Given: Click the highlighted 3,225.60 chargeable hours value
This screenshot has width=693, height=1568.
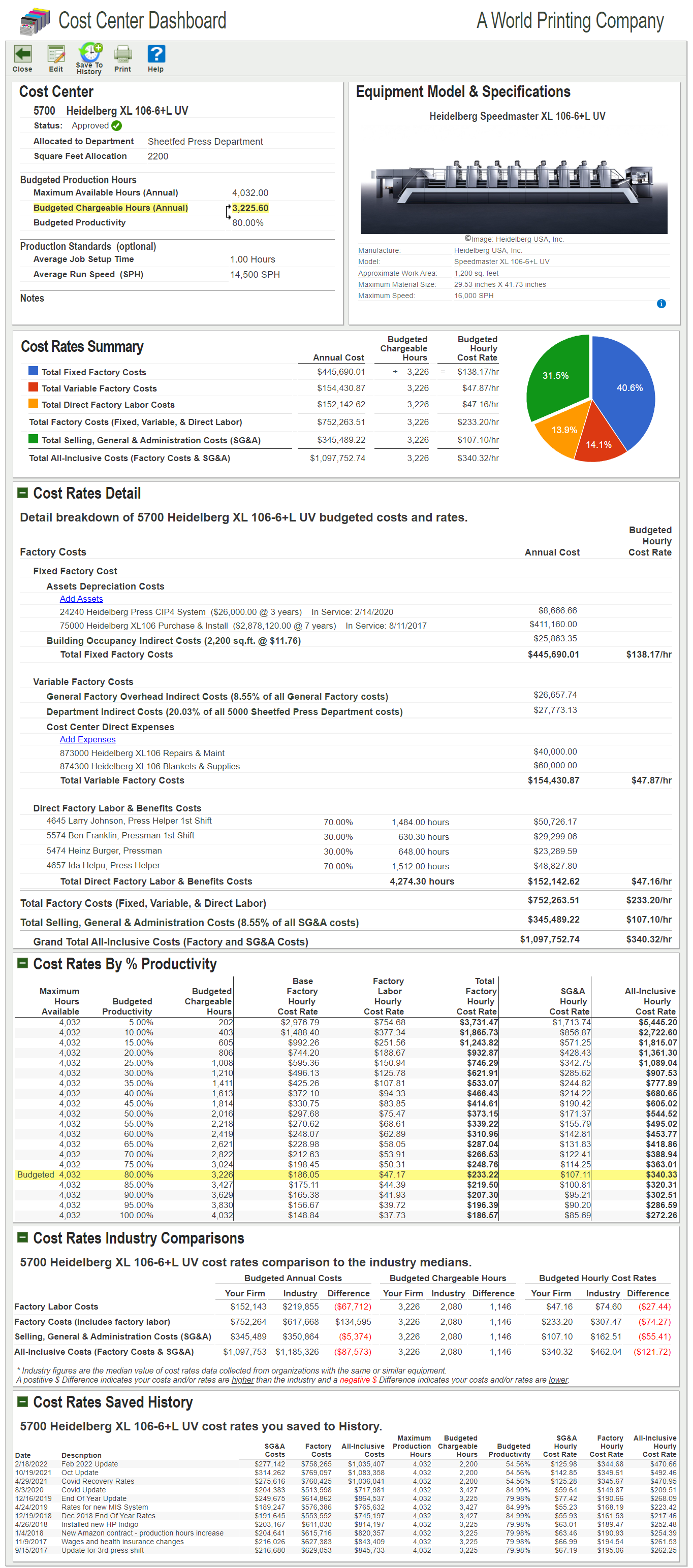Looking at the screenshot, I should 249,208.
